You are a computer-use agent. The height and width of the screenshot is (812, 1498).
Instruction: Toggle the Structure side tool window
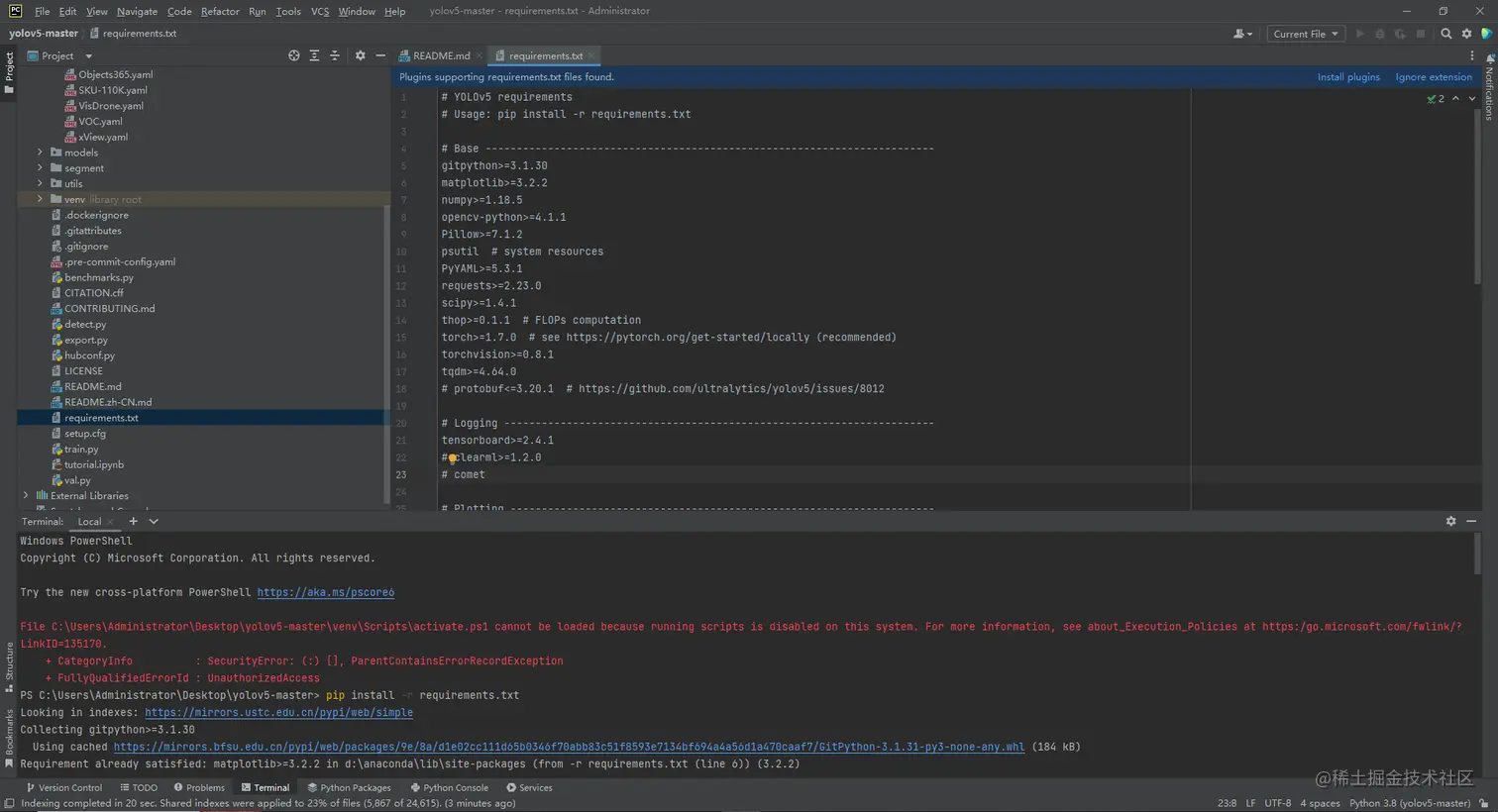point(9,667)
